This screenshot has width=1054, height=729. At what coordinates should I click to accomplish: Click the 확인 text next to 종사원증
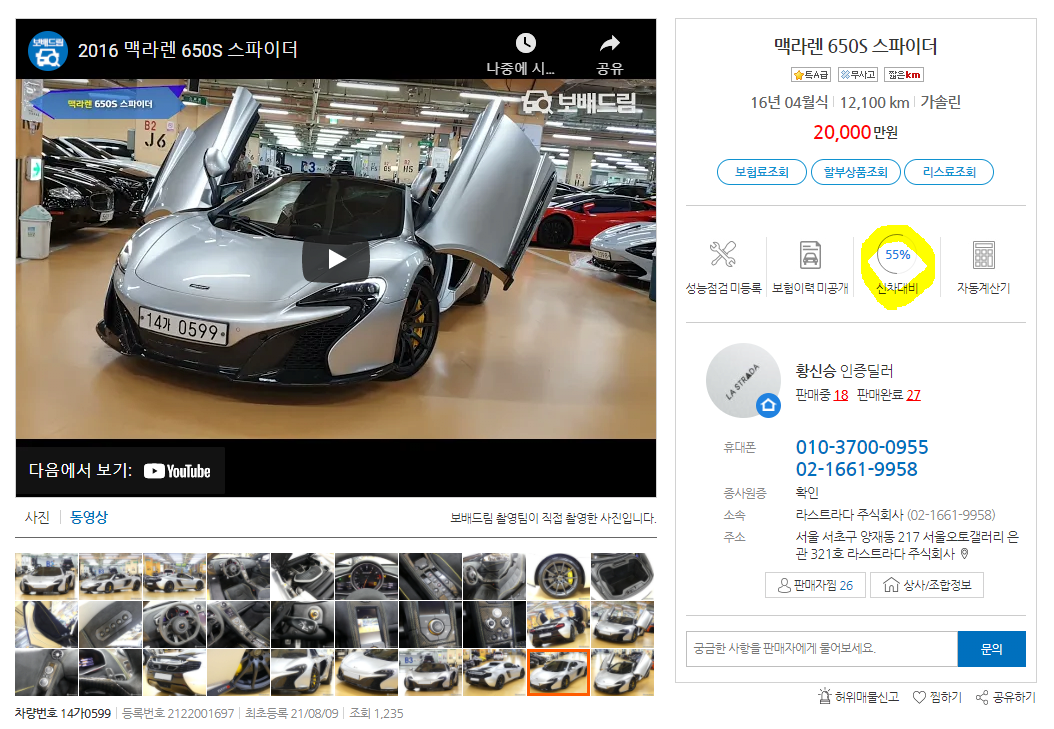807,493
